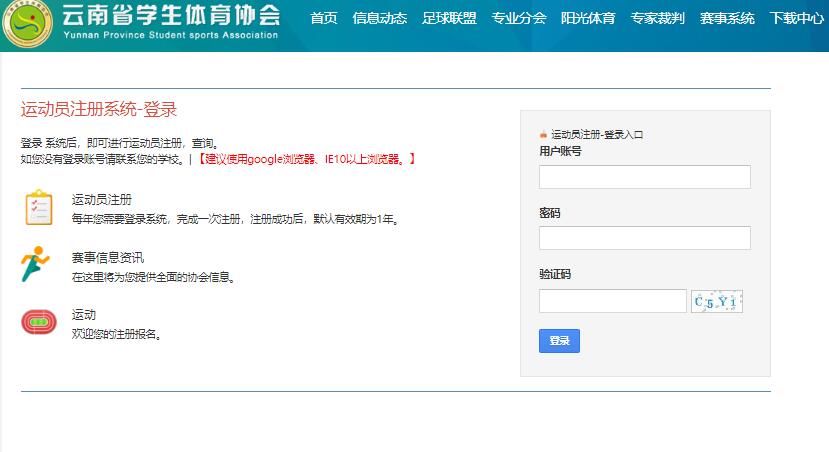
Task: Click the 用户账号 label
Action: pos(560,152)
